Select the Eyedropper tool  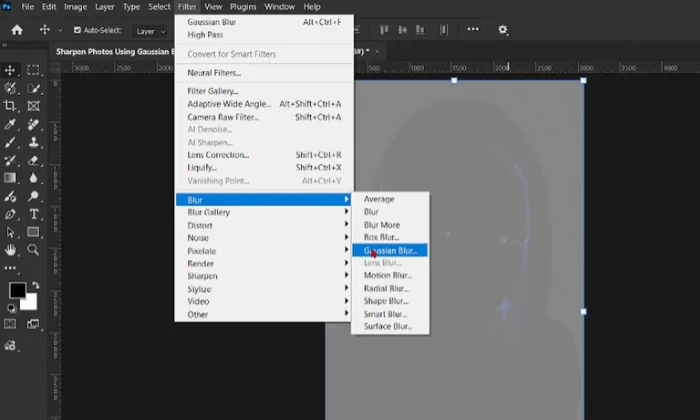[9, 124]
